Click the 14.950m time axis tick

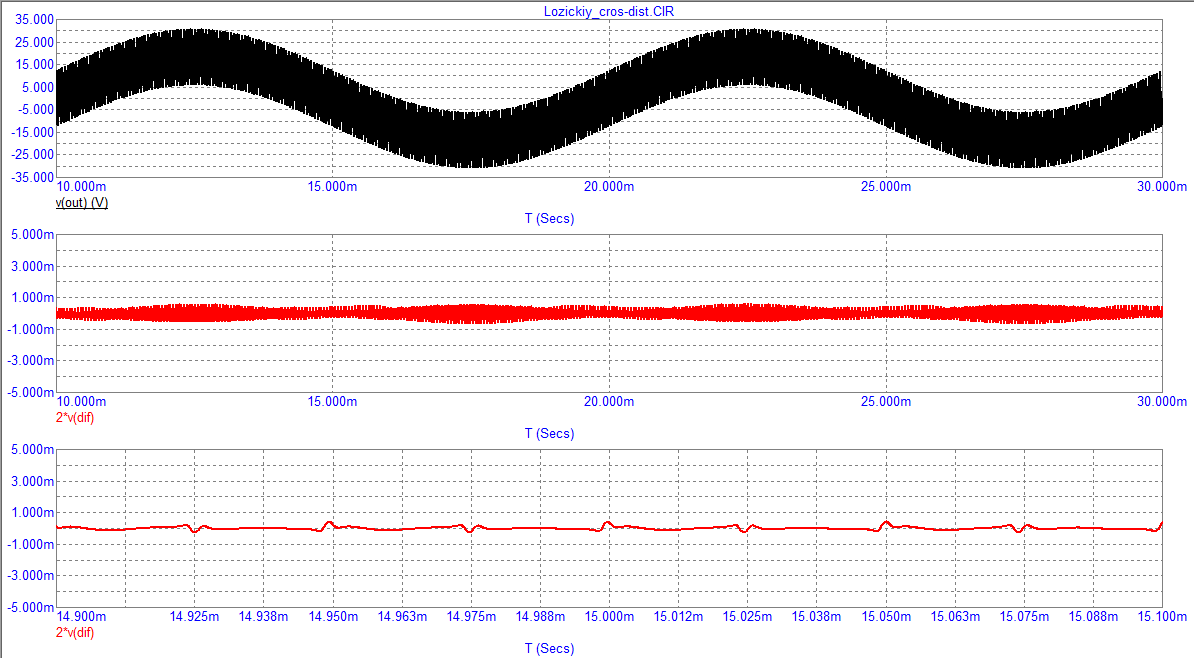tap(333, 616)
